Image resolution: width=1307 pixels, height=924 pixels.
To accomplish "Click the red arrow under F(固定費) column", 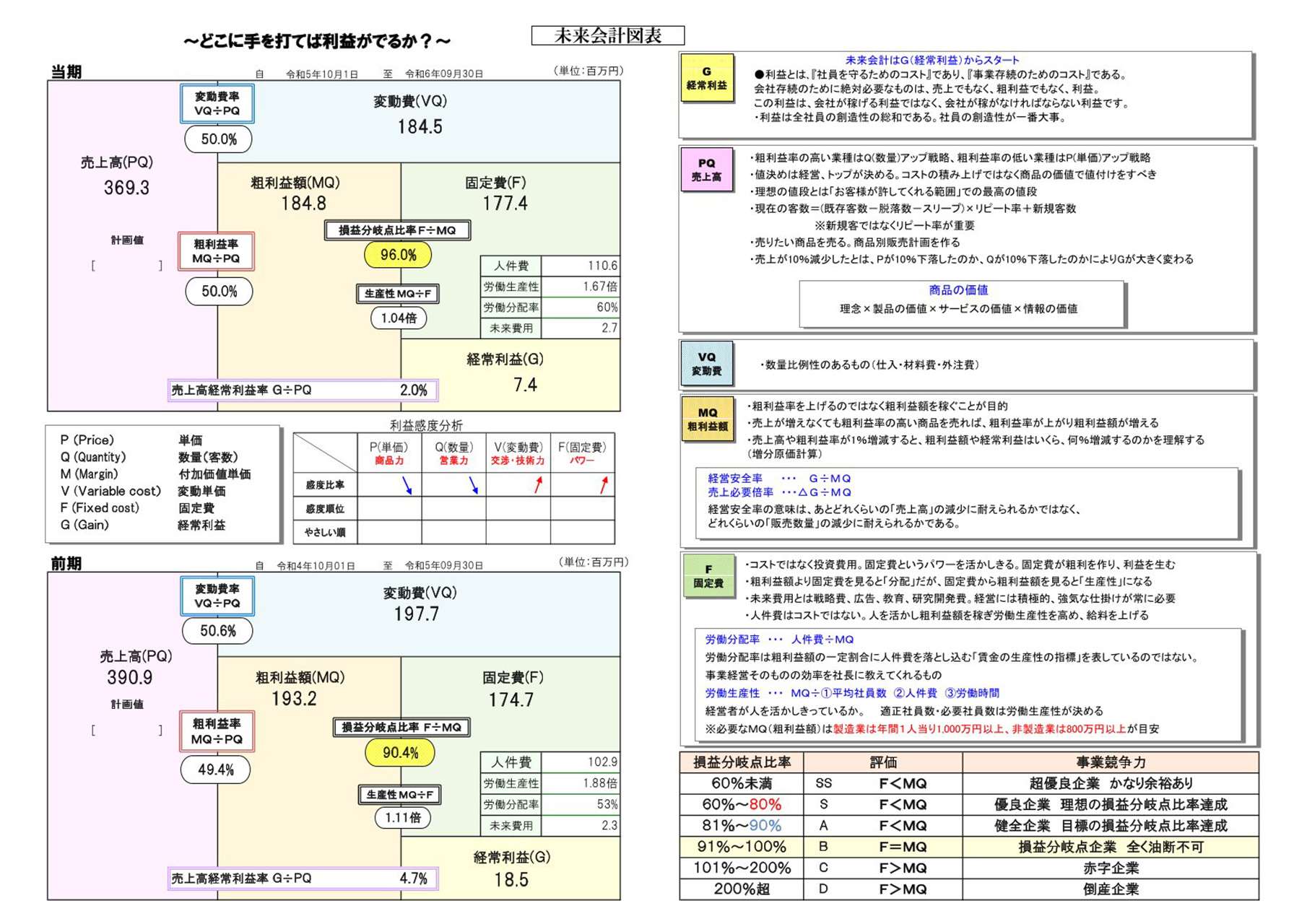I will (x=604, y=485).
